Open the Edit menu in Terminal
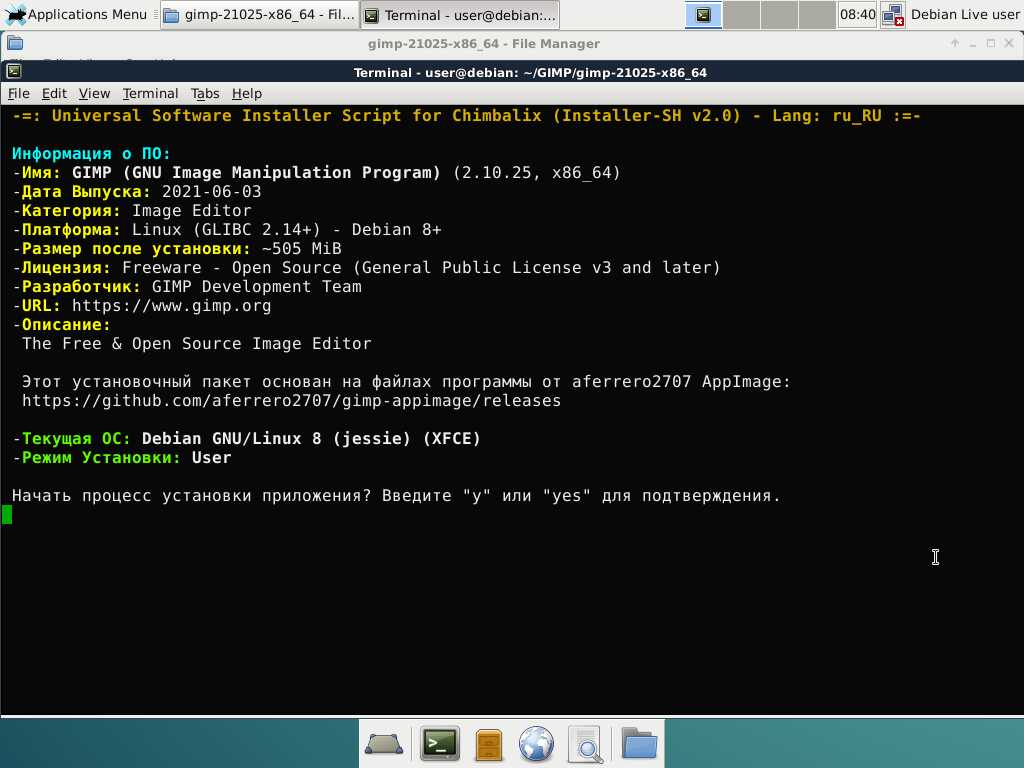 [x=54, y=93]
